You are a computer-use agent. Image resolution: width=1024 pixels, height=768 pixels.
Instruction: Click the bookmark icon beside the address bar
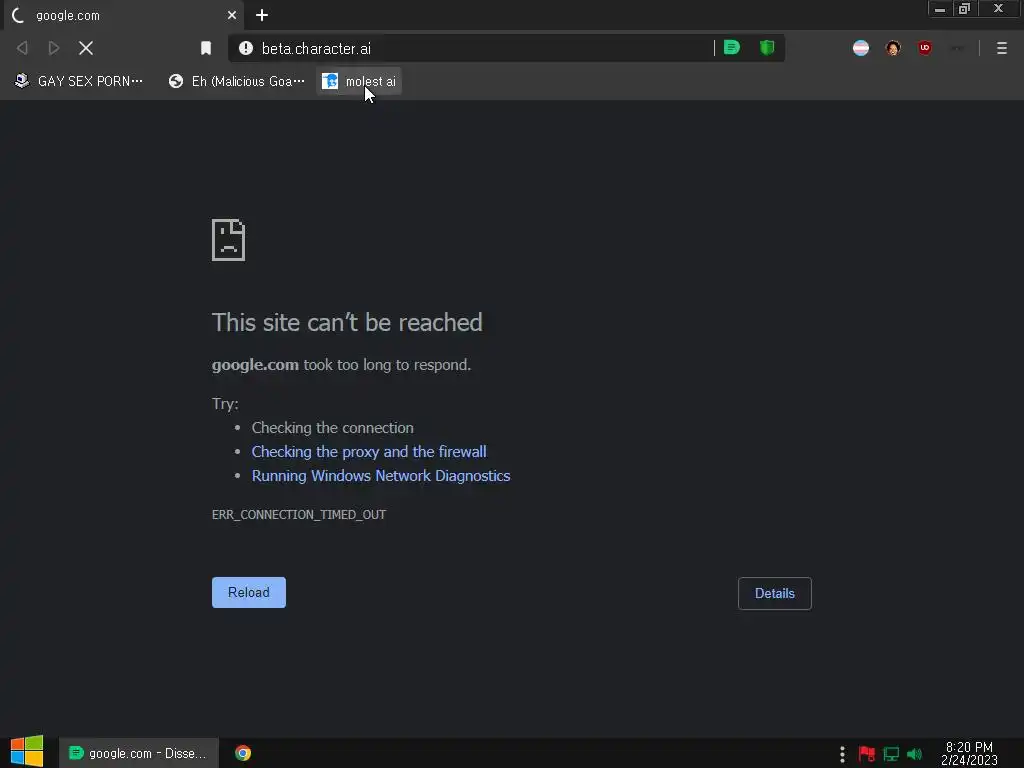pos(206,48)
